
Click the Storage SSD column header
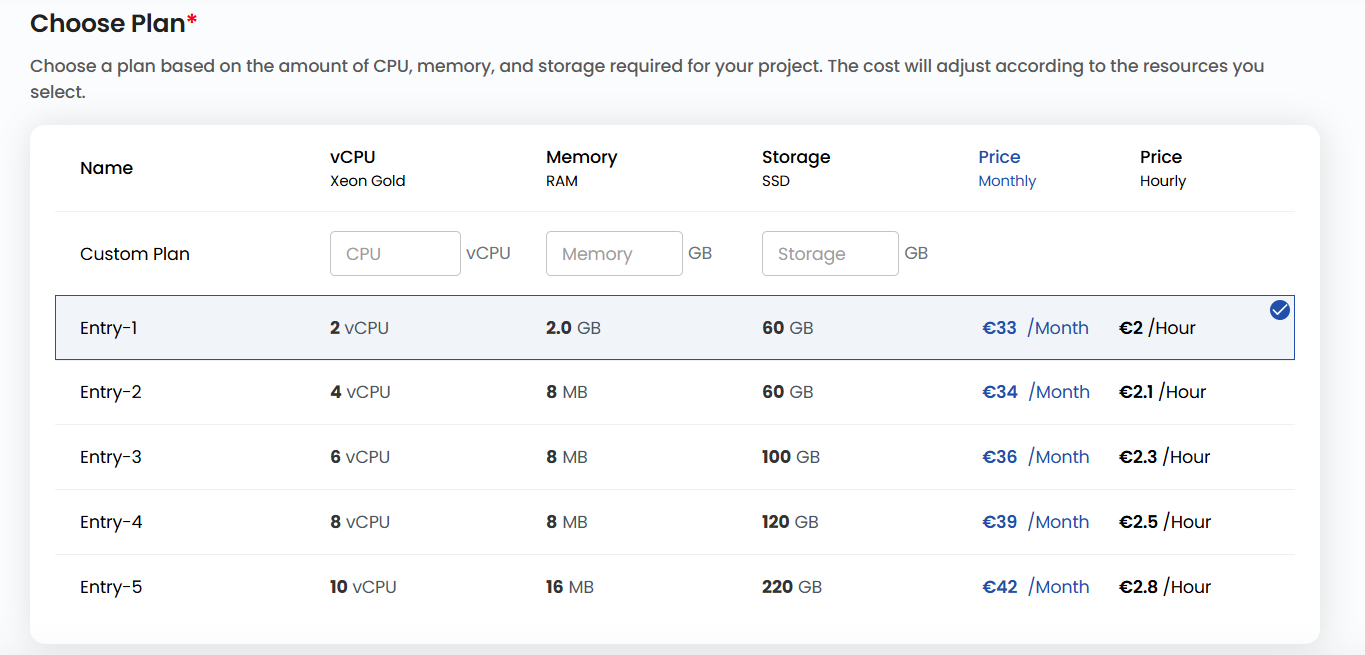click(x=796, y=168)
